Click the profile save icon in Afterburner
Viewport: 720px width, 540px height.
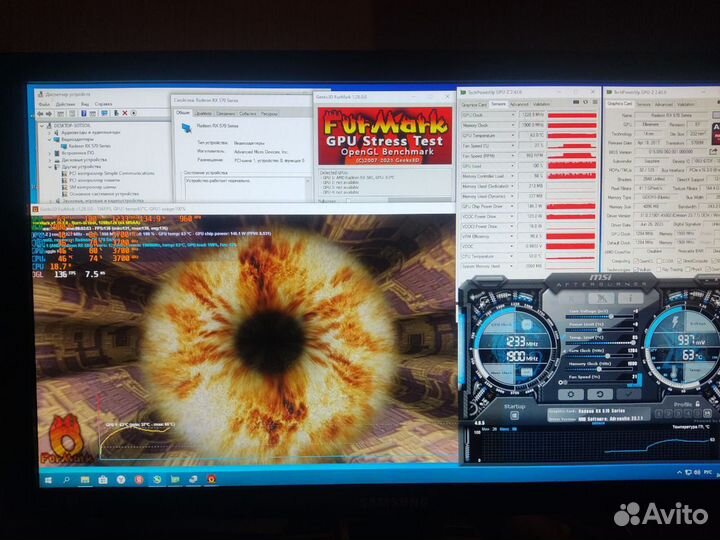[707, 414]
